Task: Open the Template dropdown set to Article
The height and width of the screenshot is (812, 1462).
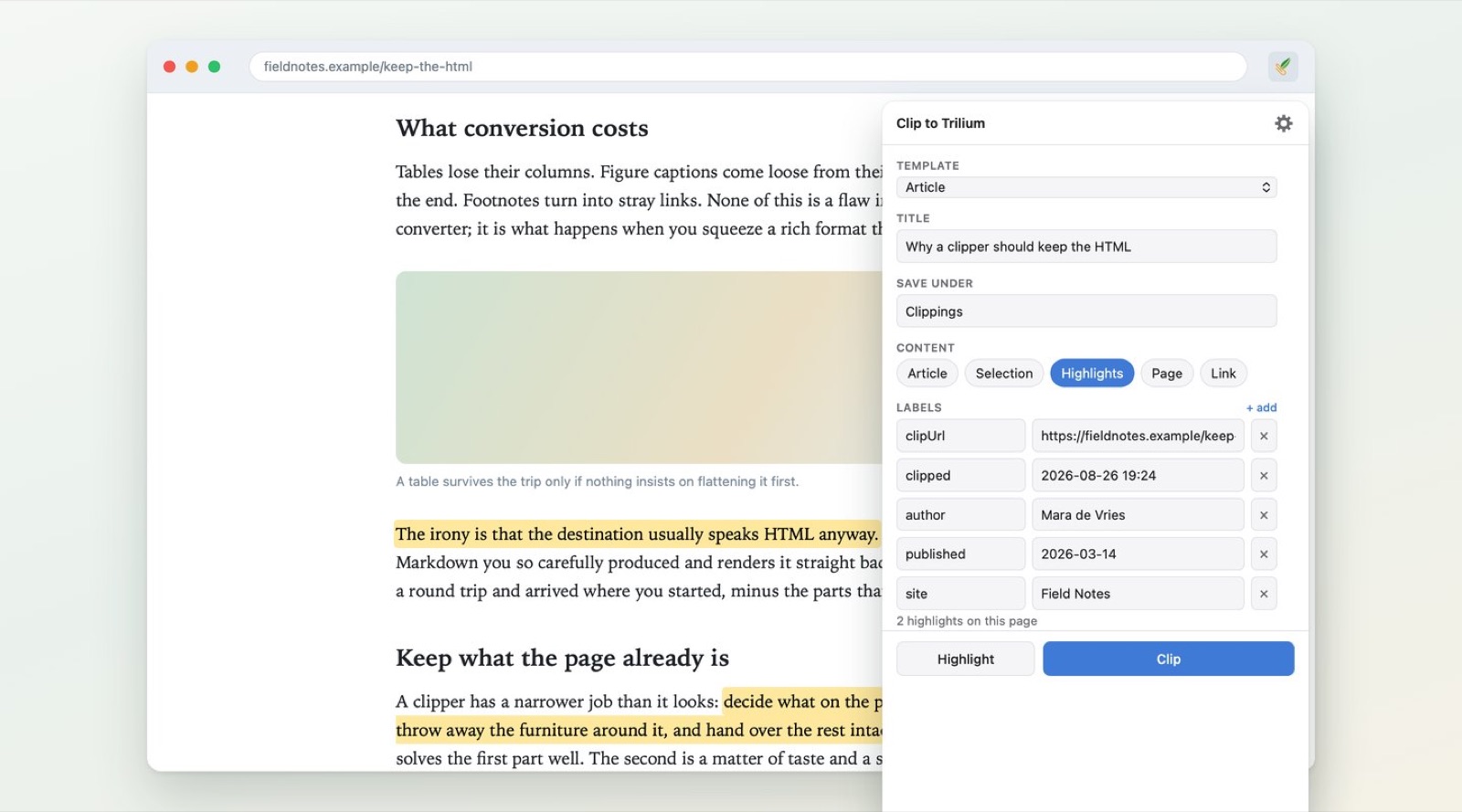Action: tap(1086, 187)
